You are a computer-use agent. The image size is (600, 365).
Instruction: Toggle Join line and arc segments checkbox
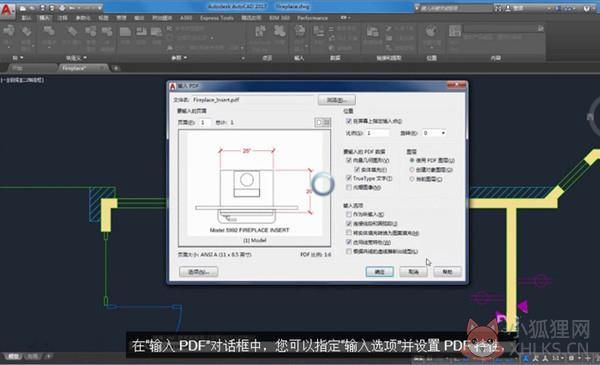[x=349, y=223]
